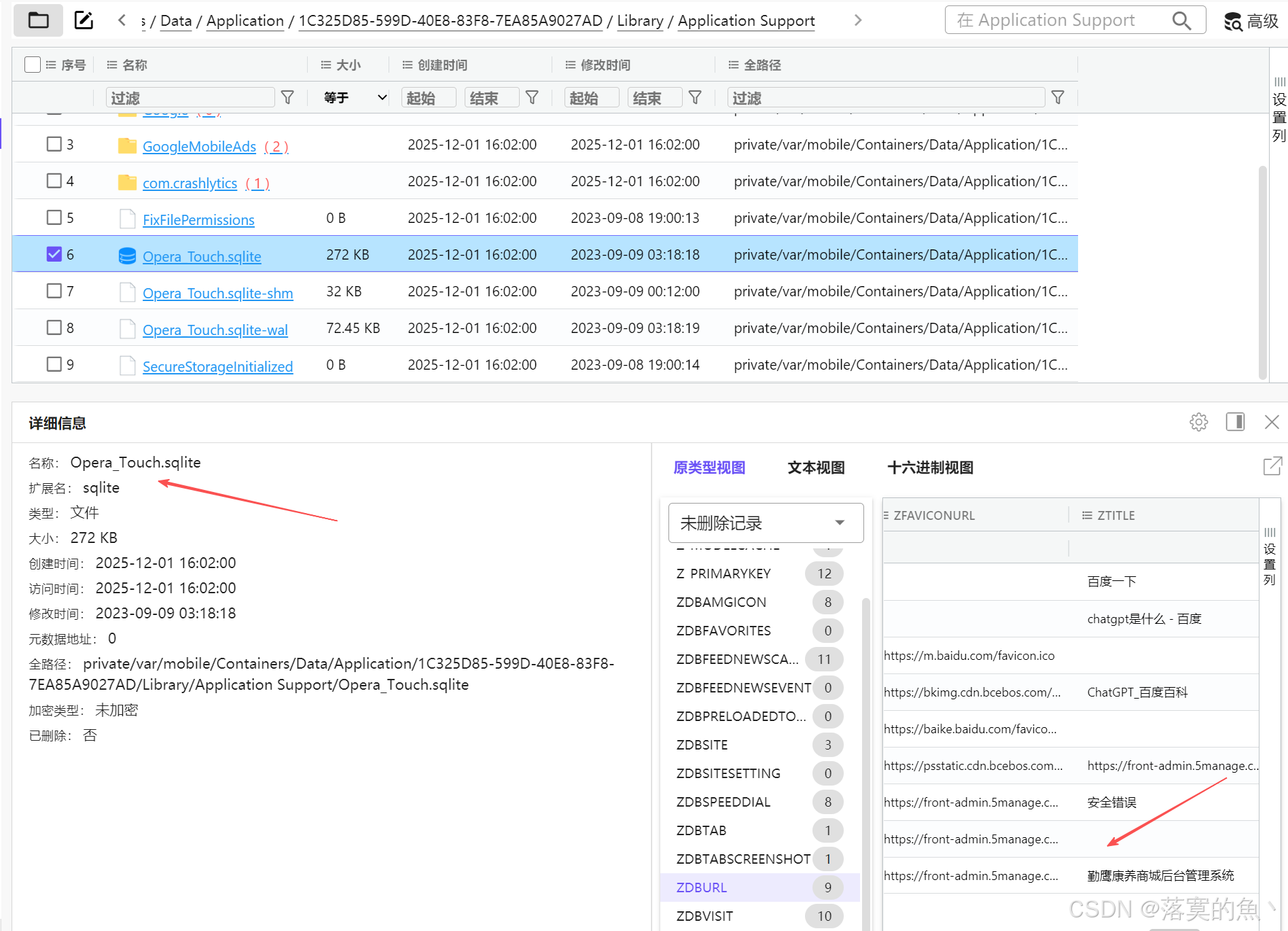1288x931 pixels.
Task: Pop out the preview with external-window icon
Action: (1272, 466)
